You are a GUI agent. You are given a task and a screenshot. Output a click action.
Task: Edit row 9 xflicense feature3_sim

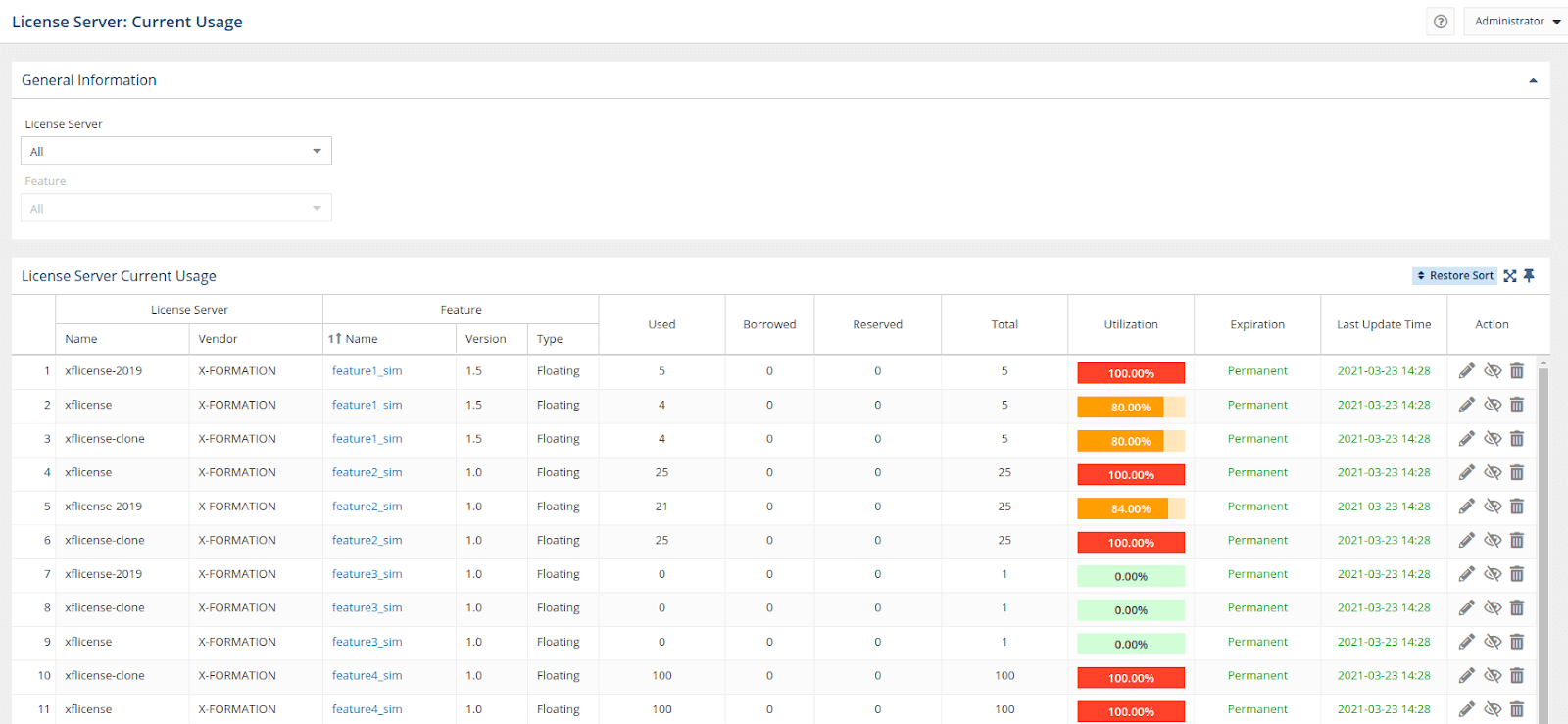(x=1467, y=642)
